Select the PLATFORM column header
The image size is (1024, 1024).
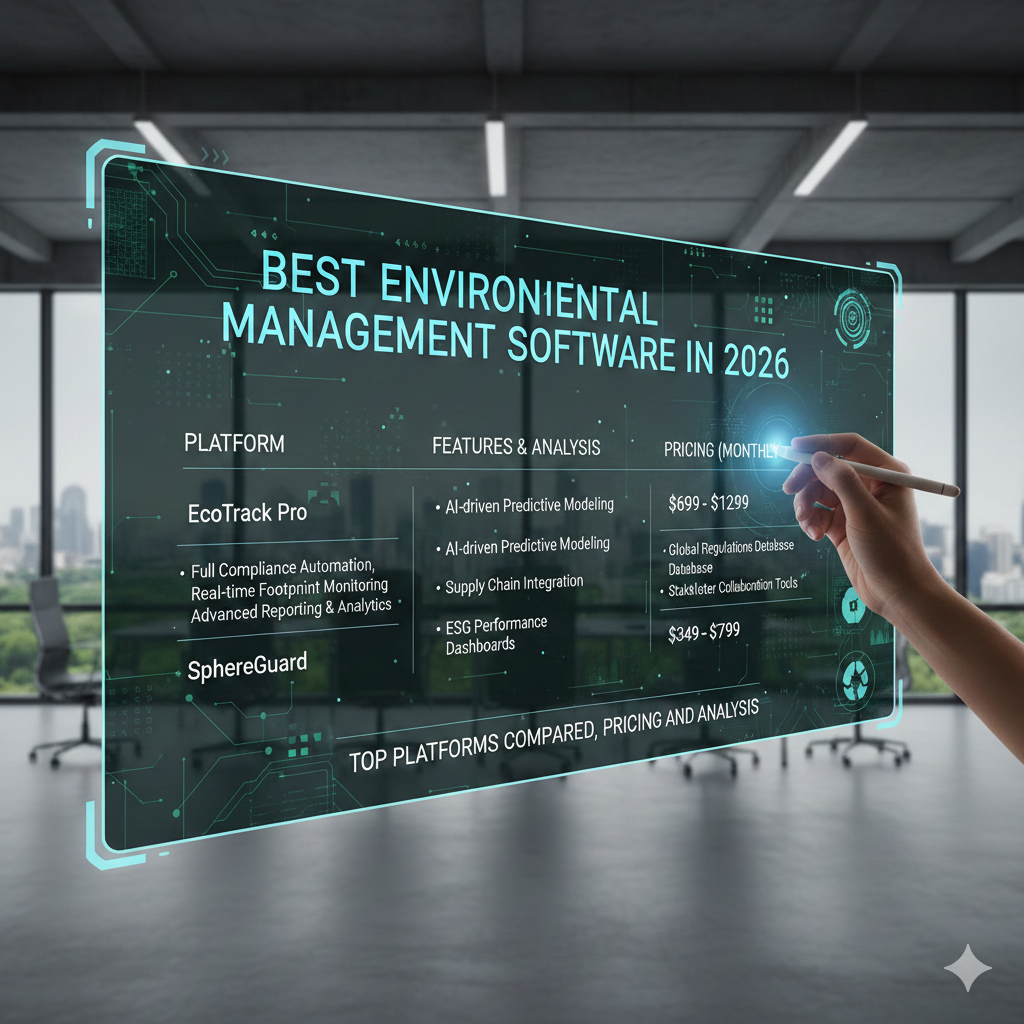234,443
